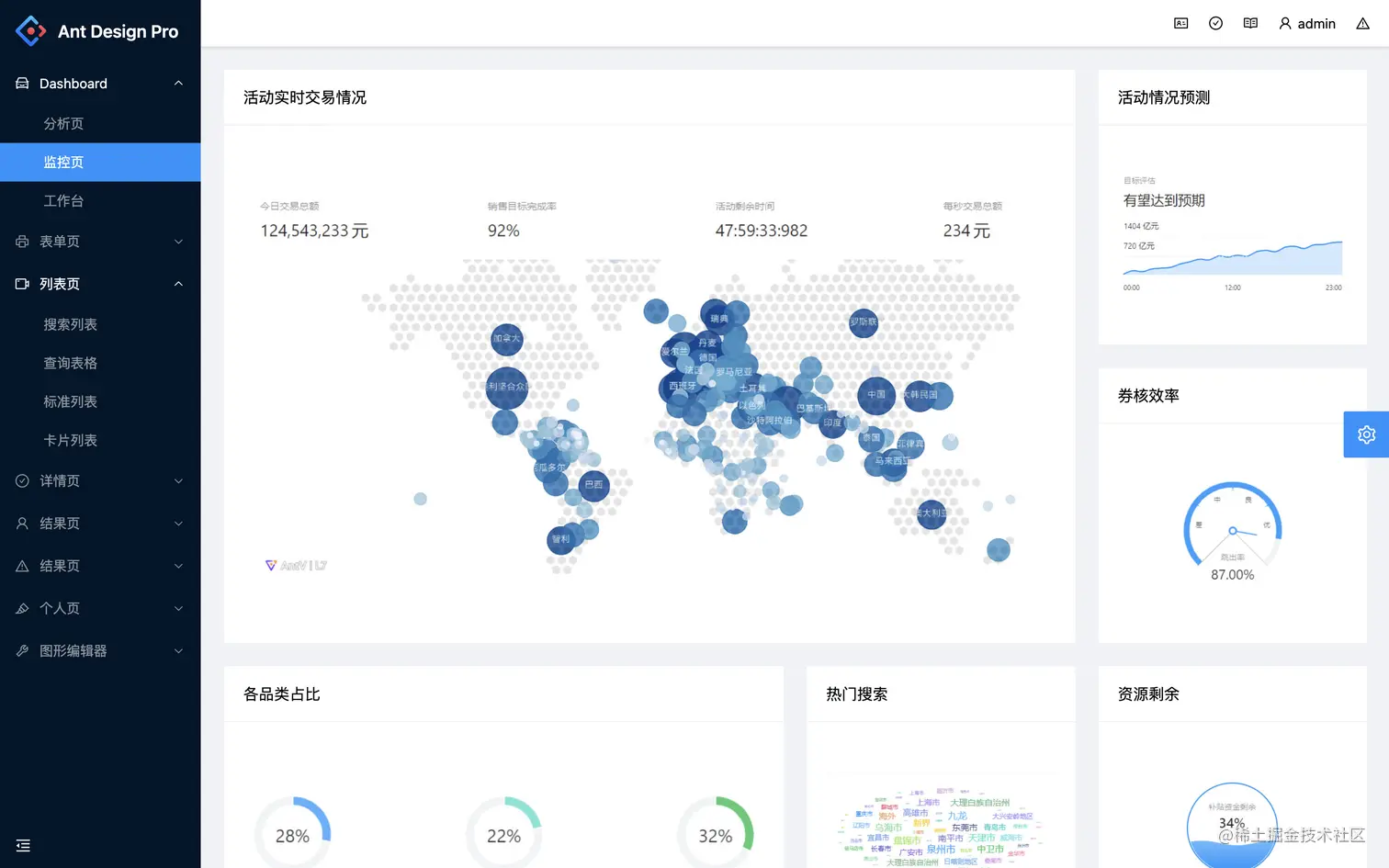Click the 124,543,233 元 transaction total
This screenshot has height=868, width=1389.
[x=314, y=231]
